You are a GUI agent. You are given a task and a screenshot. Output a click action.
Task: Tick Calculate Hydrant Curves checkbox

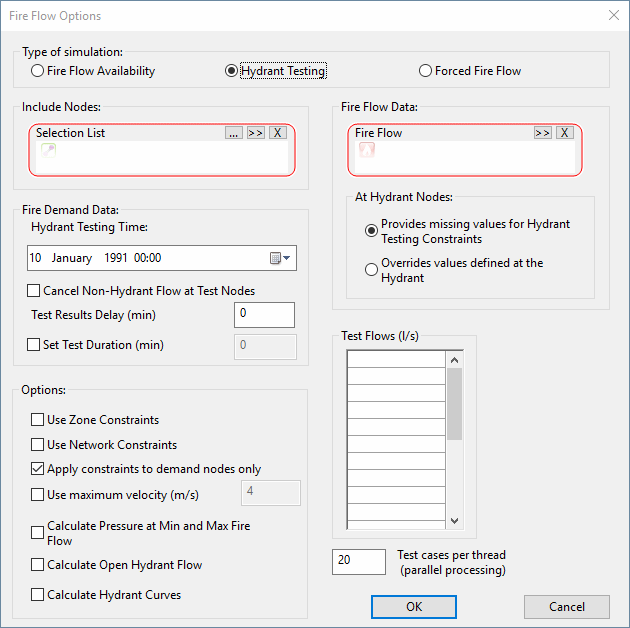(38, 595)
